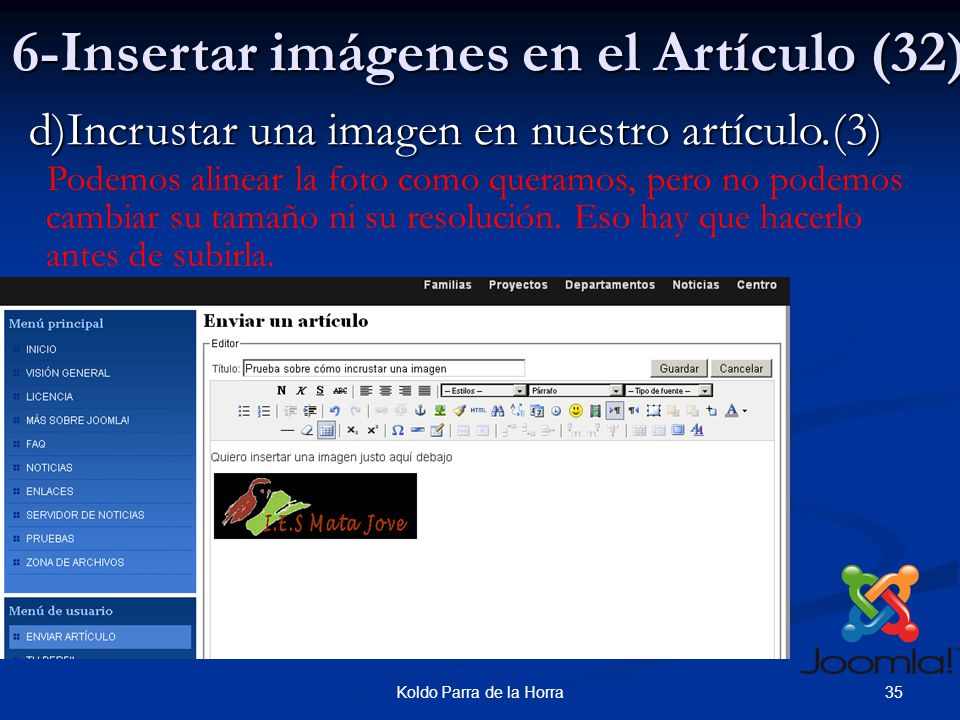Toggle center text alignment
The width and height of the screenshot is (960, 720).
pos(386,391)
